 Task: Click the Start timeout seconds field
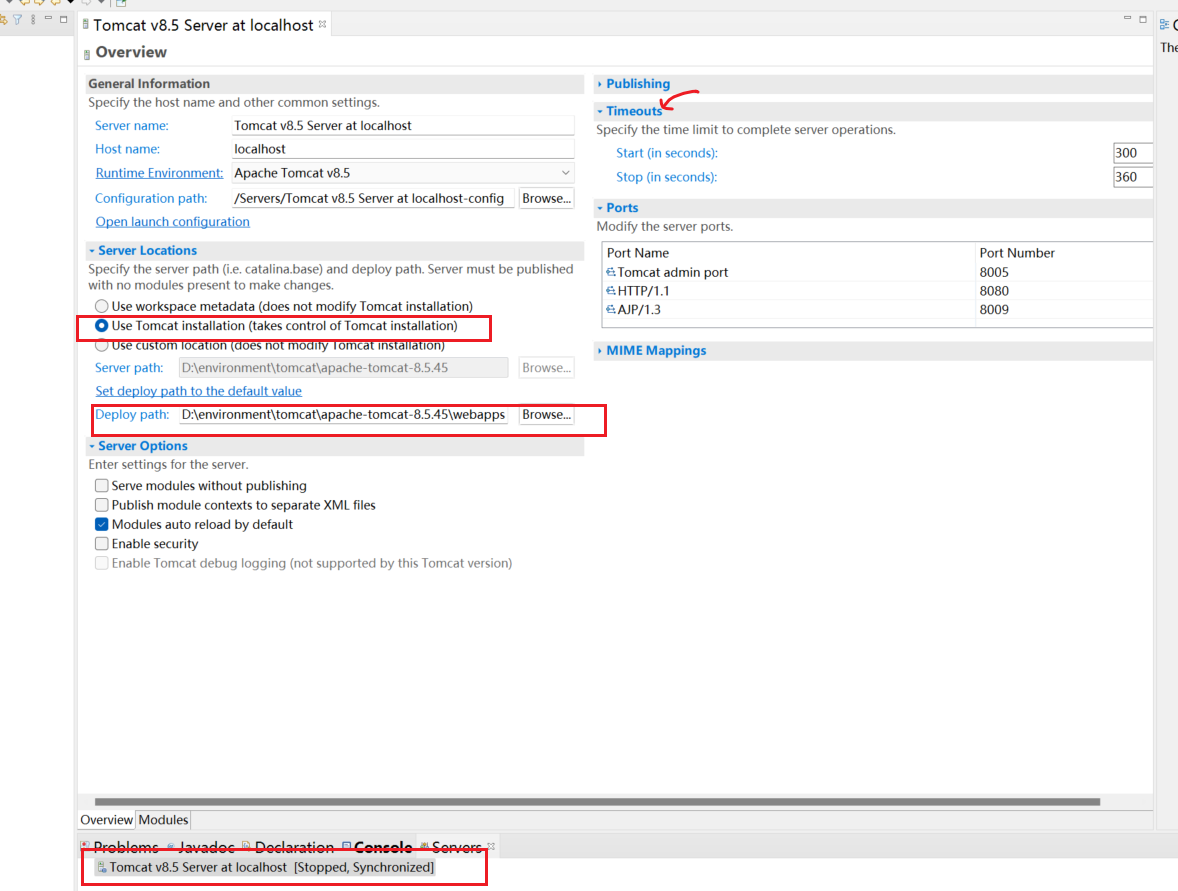click(x=1133, y=153)
